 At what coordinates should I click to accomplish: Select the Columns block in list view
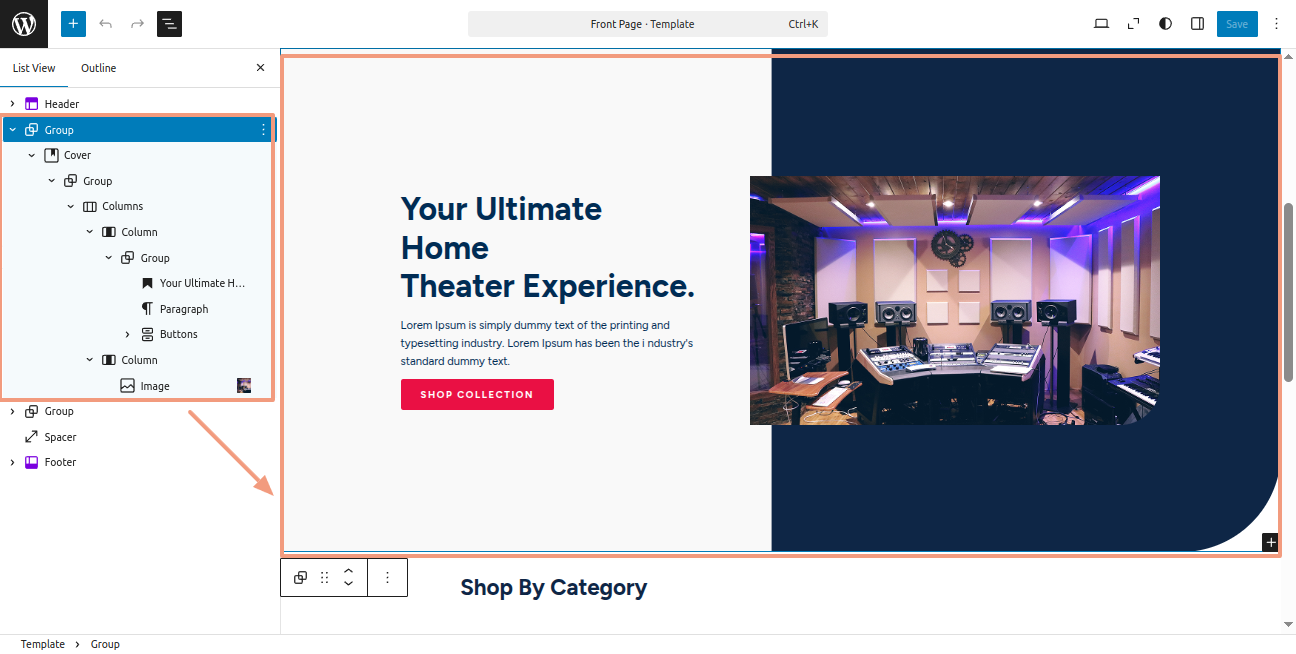click(x=122, y=206)
